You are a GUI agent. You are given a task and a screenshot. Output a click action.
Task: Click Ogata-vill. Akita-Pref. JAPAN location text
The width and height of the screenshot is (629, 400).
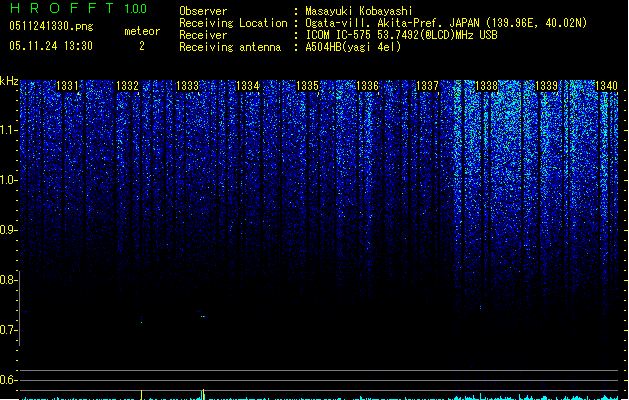[x=446, y=23]
